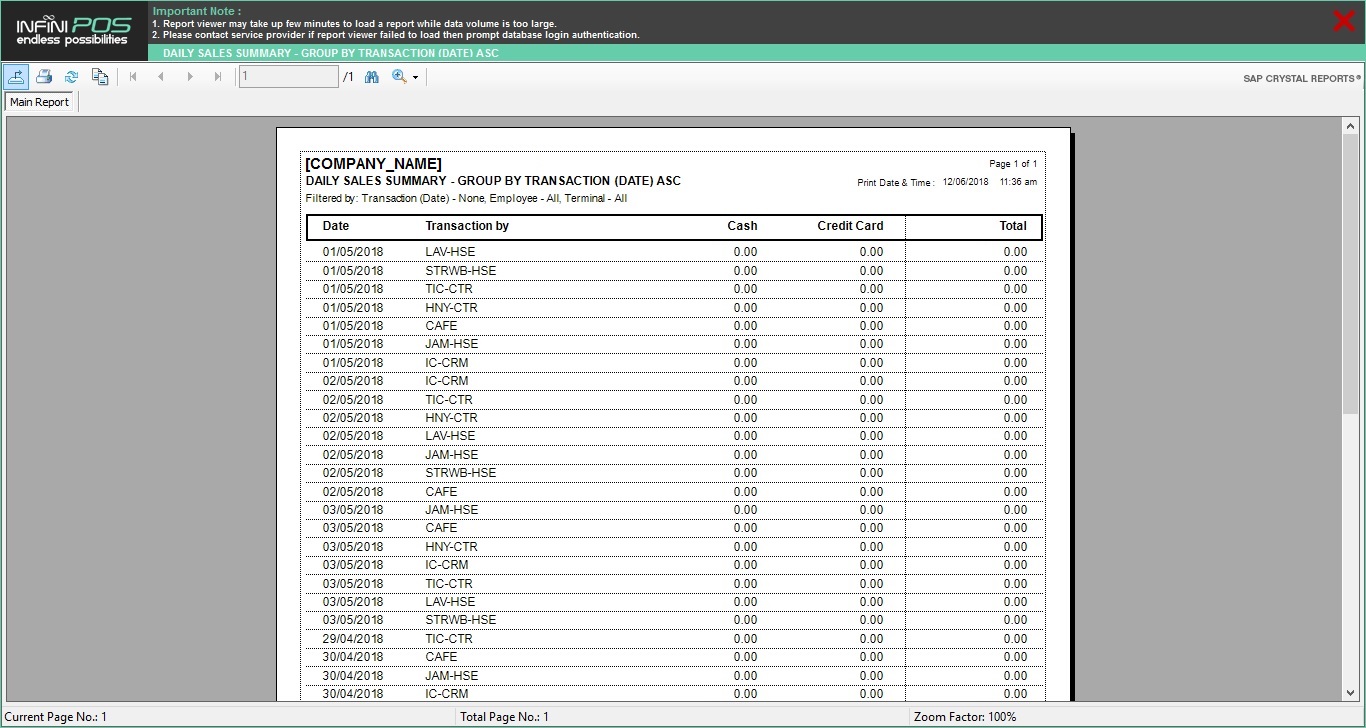Click Current Page No. in status bar
Viewport: 1366px width, 728px height.
(56, 717)
